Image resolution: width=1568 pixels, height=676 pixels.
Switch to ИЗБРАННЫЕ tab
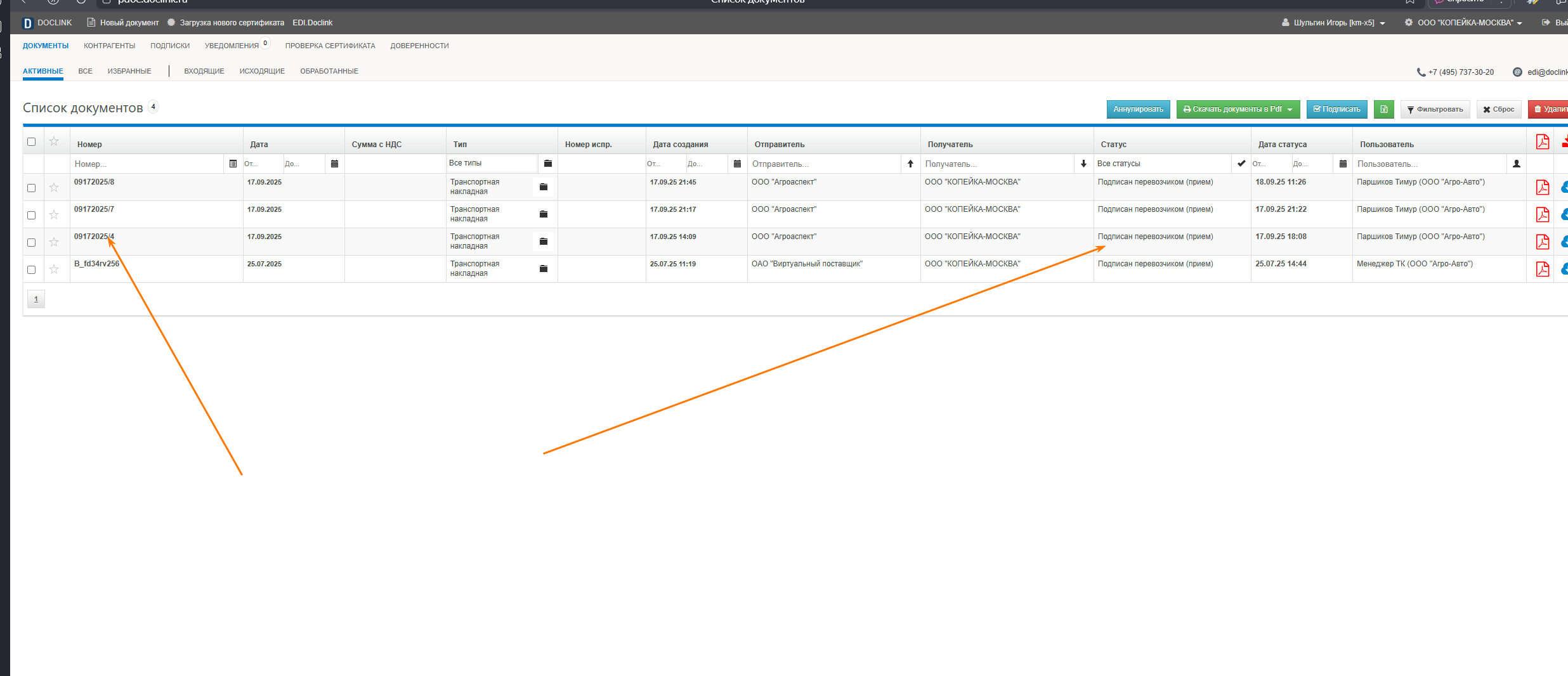pyautogui.click(x=129, y=71)
